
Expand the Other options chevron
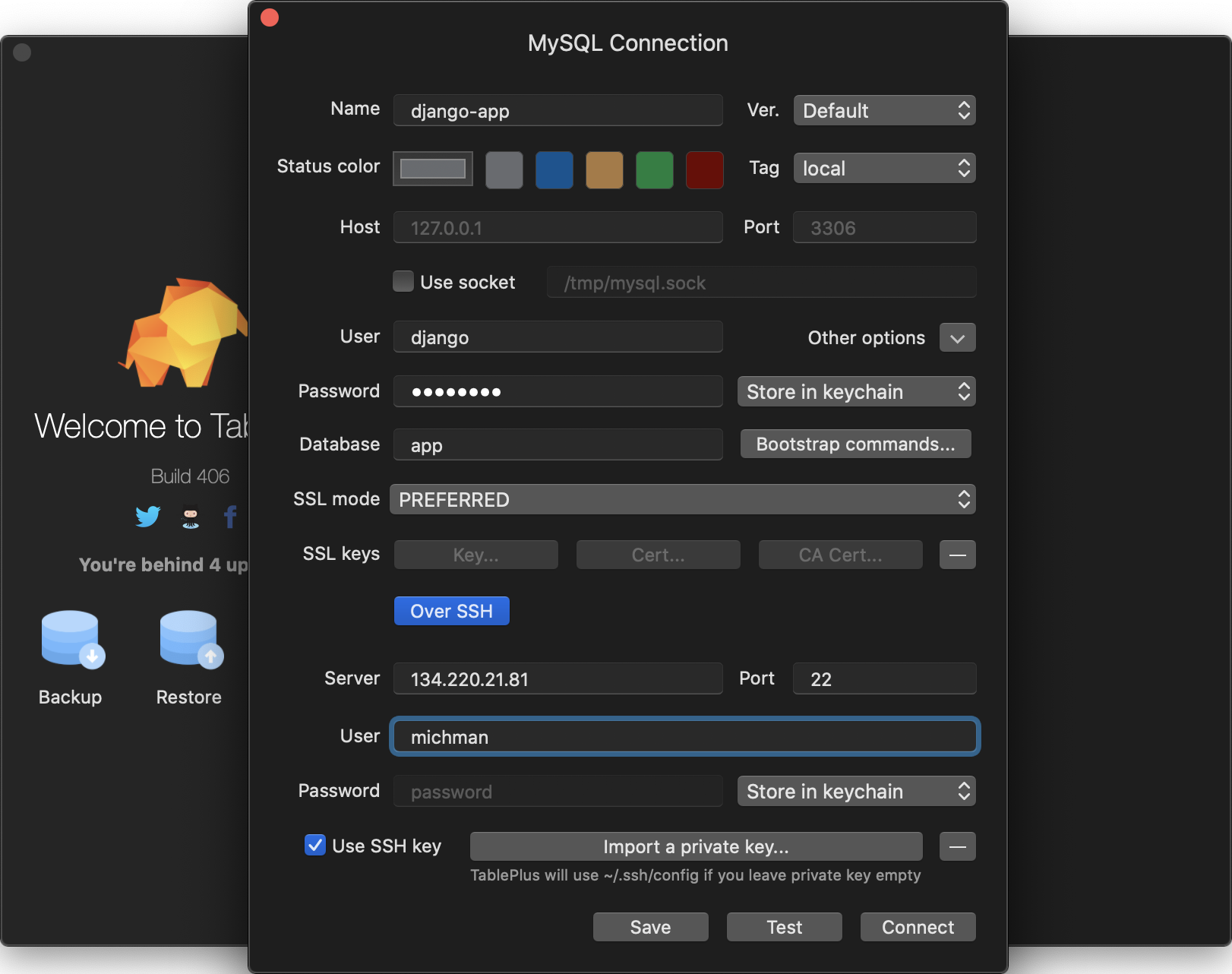957,338
